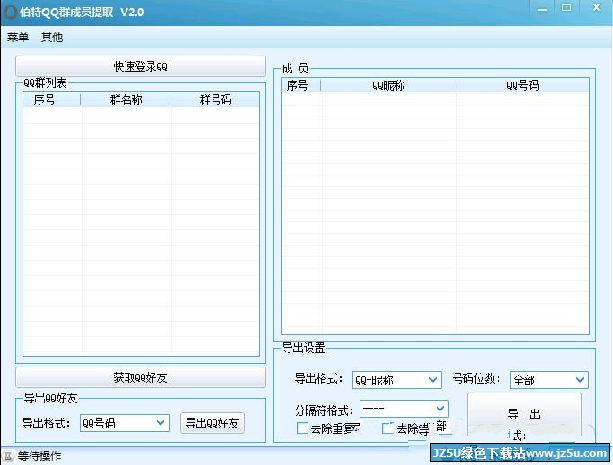Expand the 分隔符格式 dropdown
Viewport: 613px width, 465px height.
pos(404,409)
